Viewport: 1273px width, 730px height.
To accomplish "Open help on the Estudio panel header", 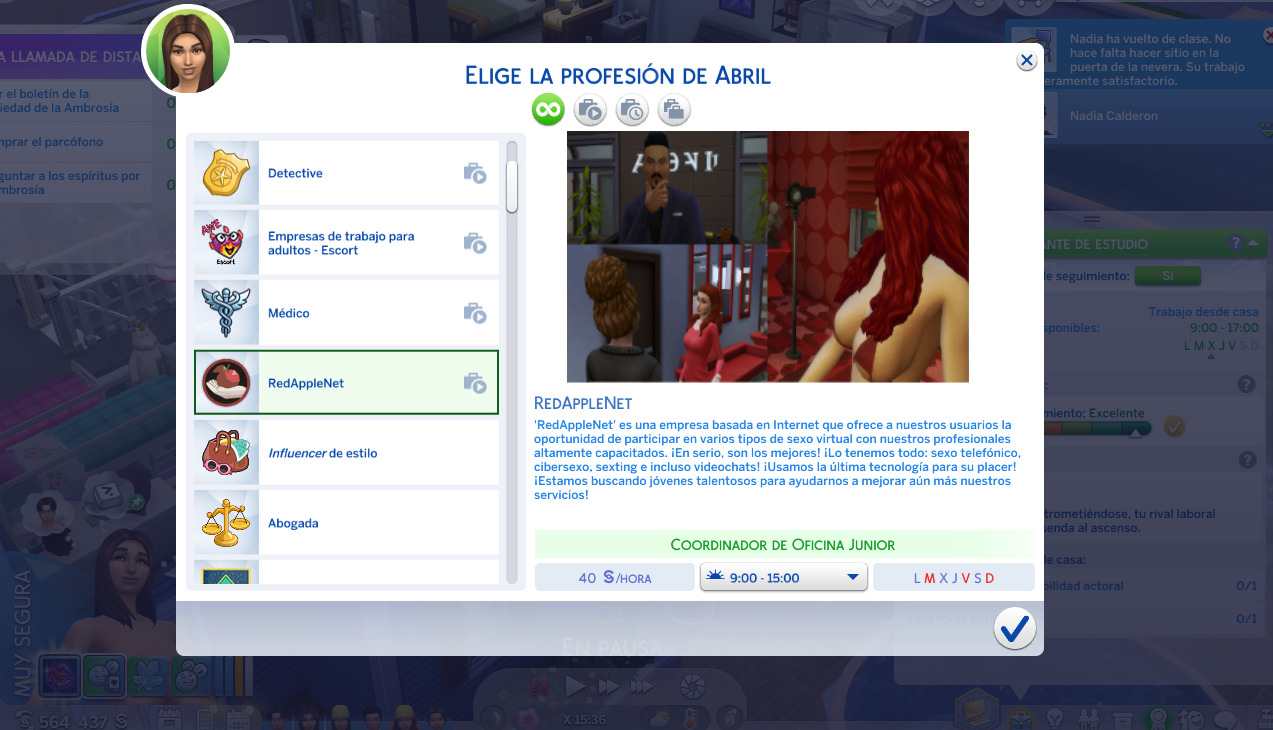I will coord(1236,243).
